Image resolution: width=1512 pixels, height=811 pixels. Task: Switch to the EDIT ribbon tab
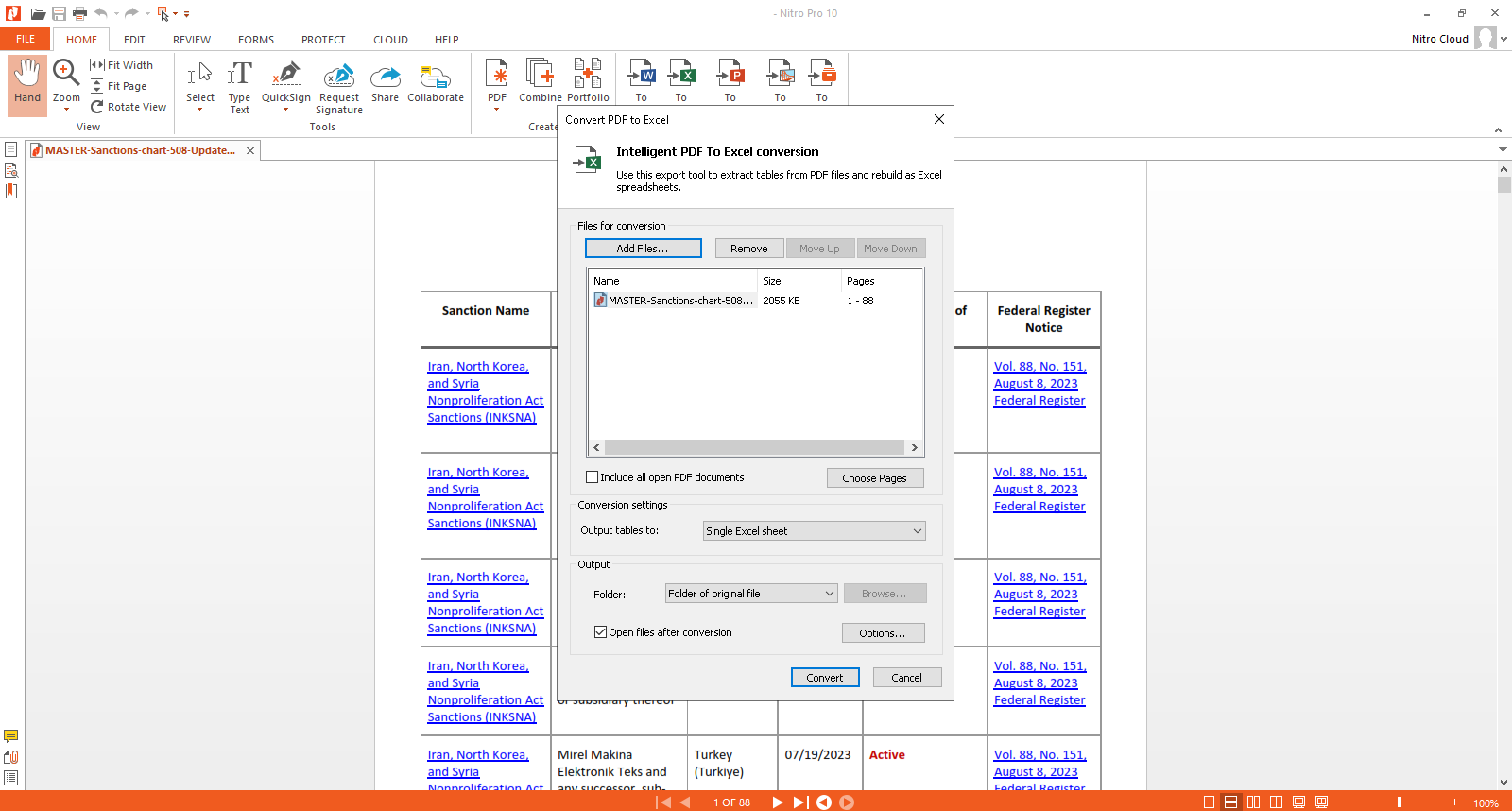coord(134,40)
